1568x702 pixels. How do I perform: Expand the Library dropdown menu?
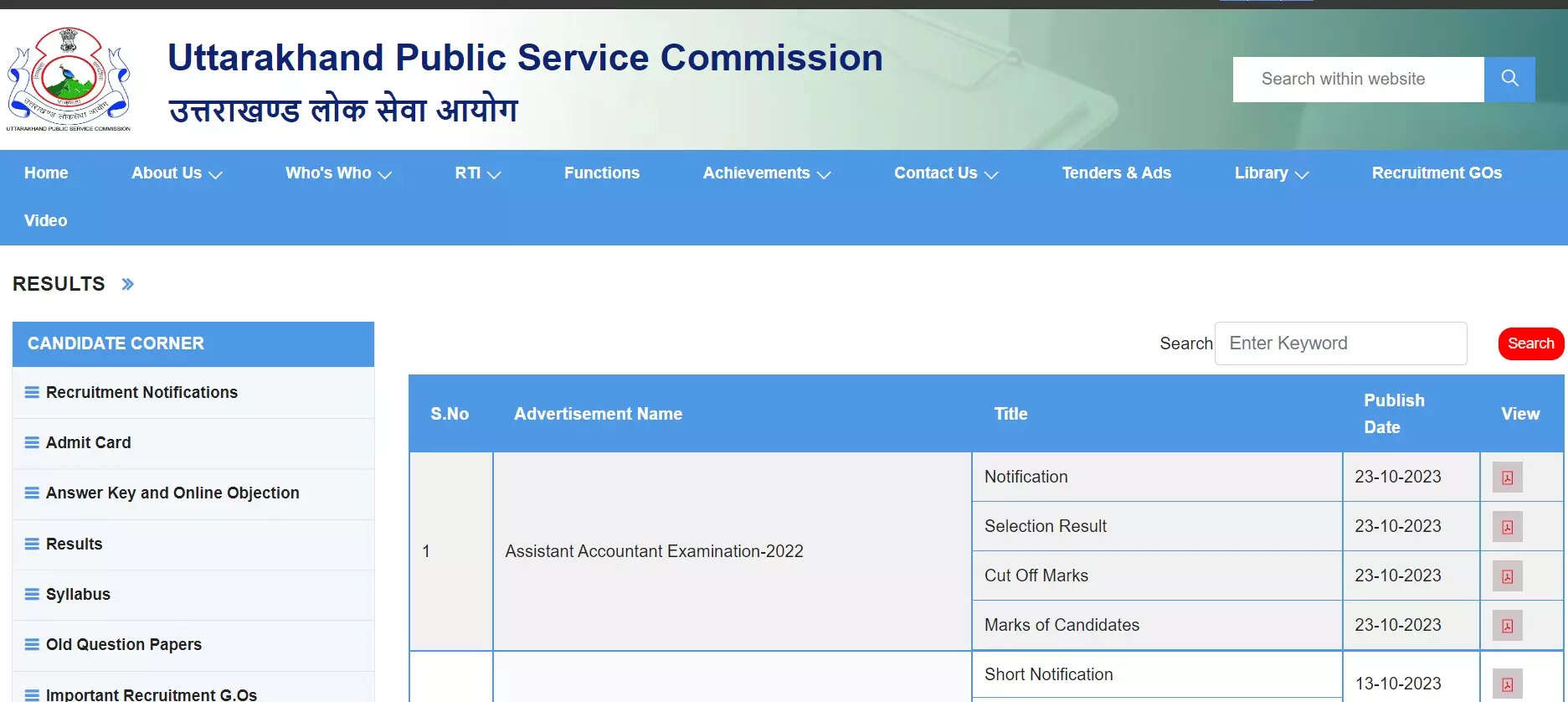pos(1271,173)
